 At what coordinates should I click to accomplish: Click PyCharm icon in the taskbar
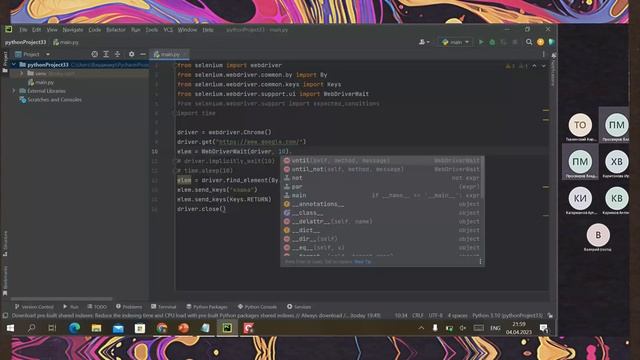pos(227,328)
